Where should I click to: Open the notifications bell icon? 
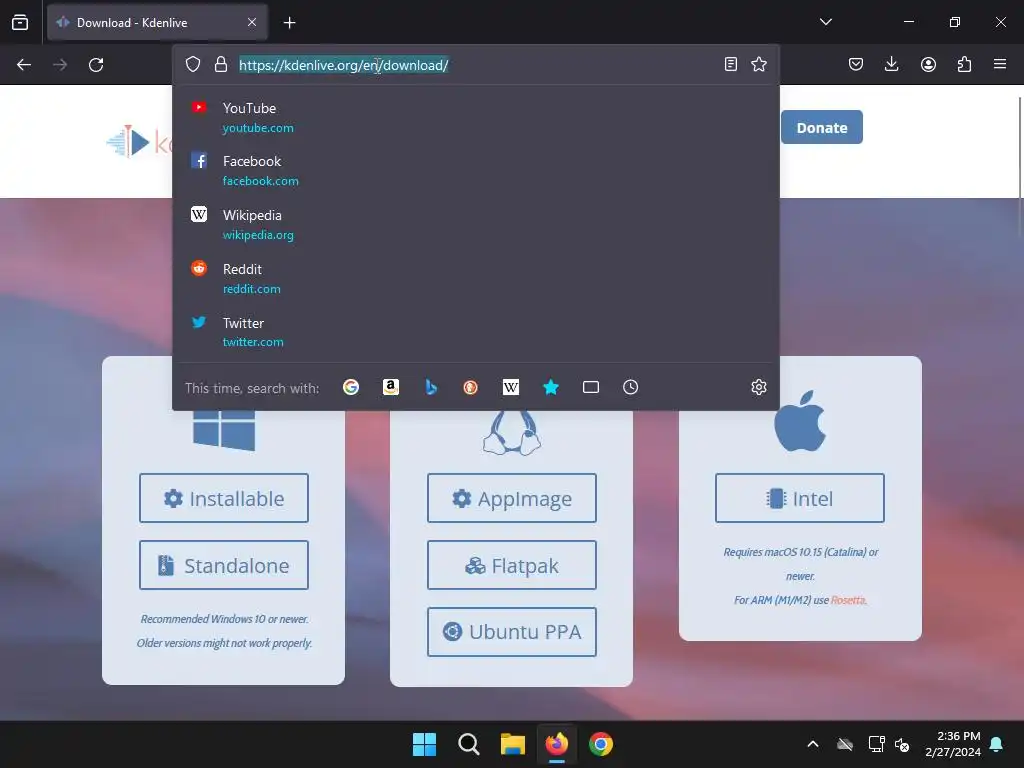tap(997, 744)
